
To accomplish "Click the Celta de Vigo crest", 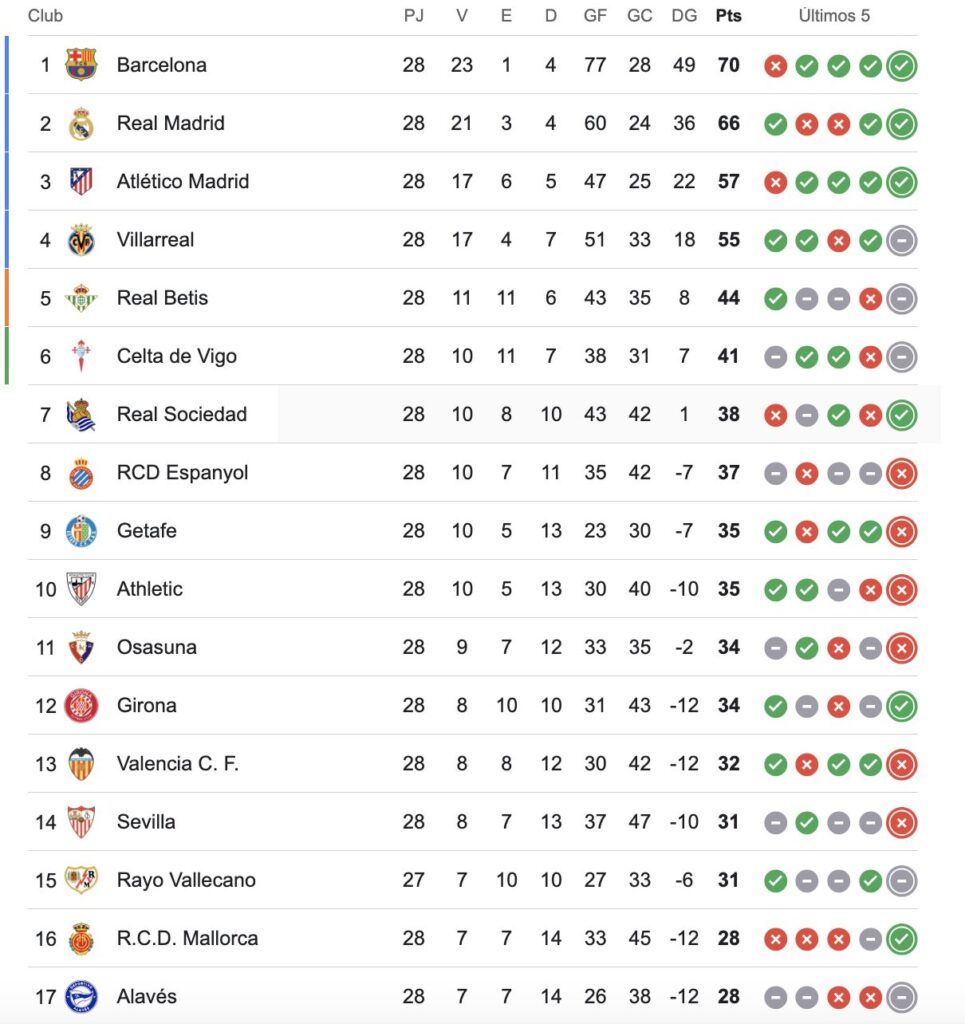I will coord(81,356).
